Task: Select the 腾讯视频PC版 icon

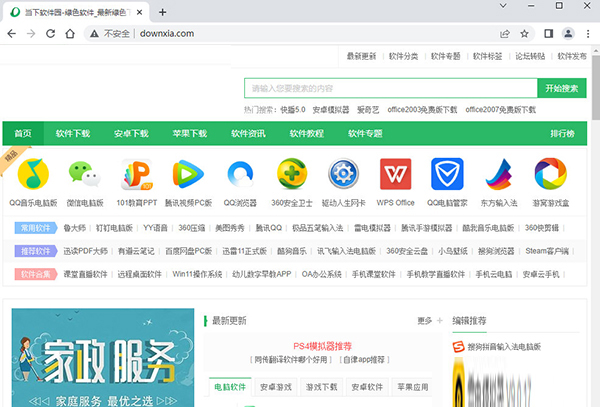Action: 188,174
